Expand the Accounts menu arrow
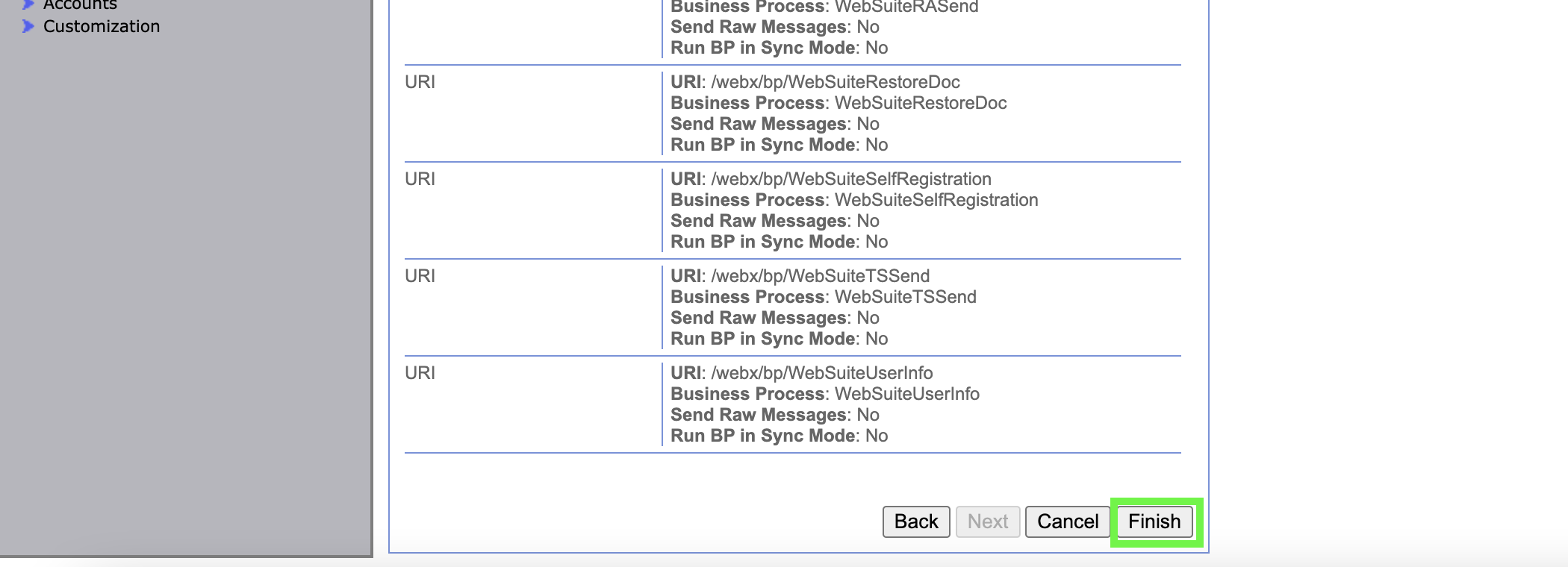 (x=28, y=4)
